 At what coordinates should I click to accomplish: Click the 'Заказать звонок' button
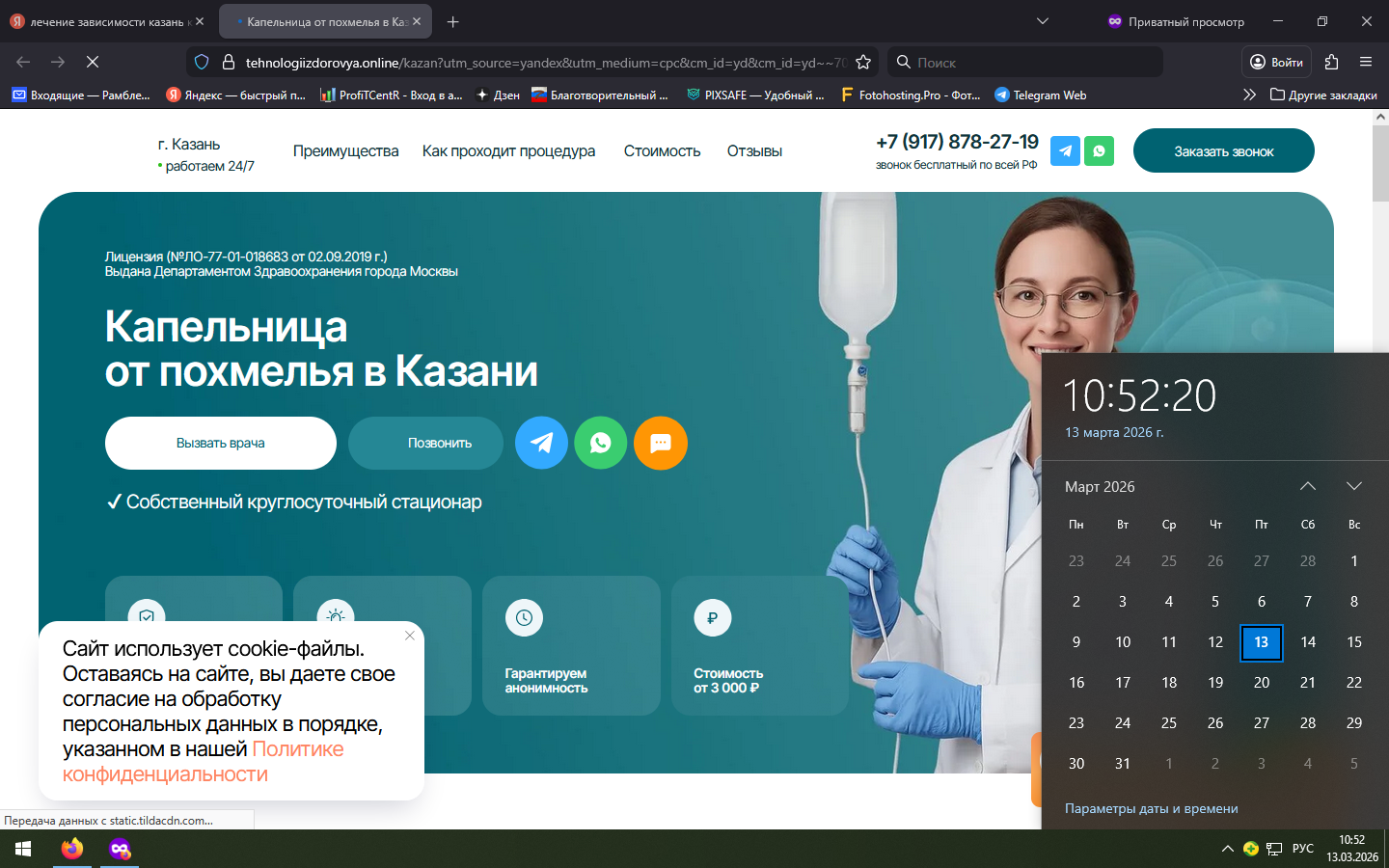(x=1224, y=150)
